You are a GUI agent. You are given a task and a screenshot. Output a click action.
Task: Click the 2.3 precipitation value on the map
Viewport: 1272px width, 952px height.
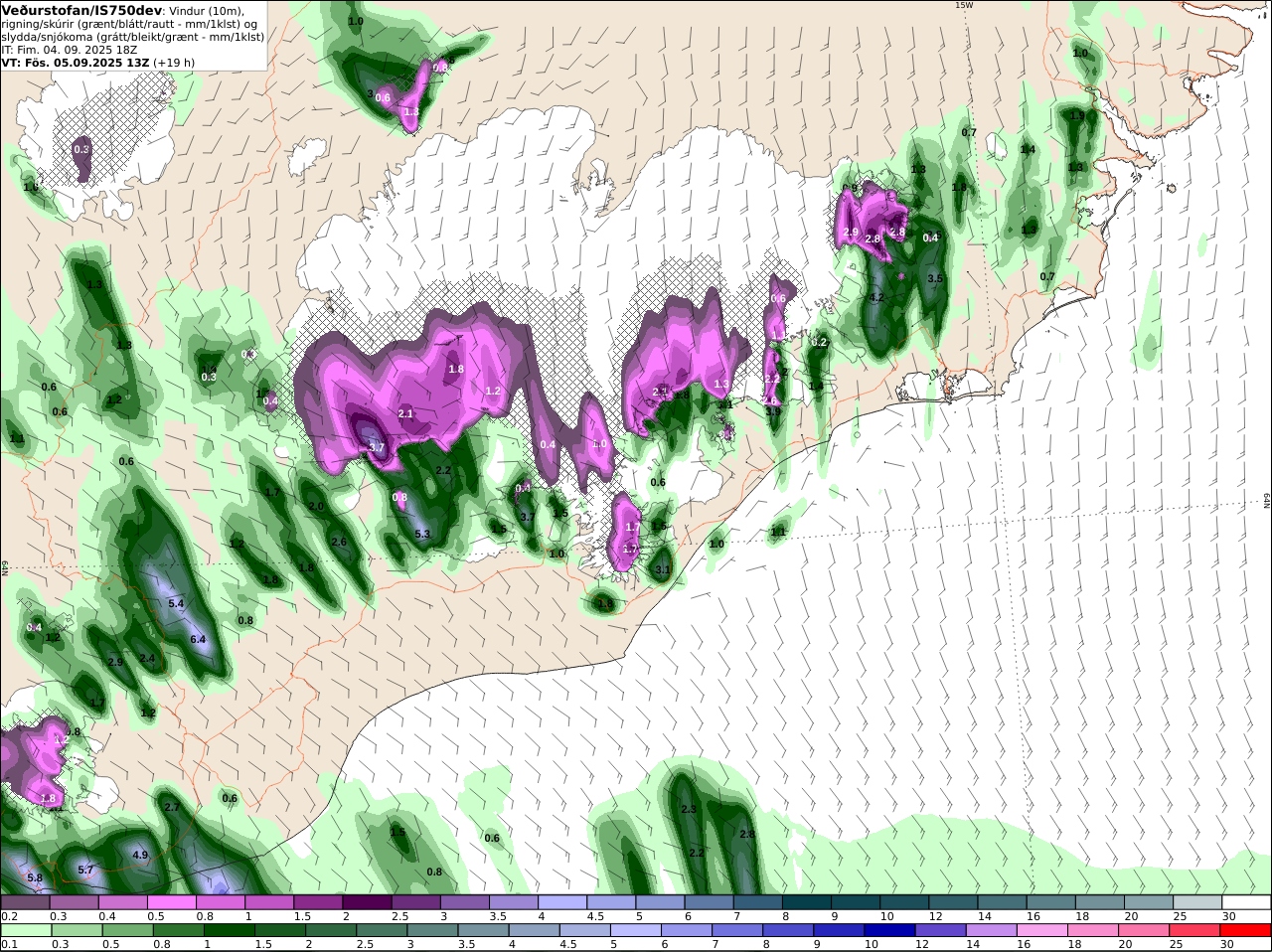point(689,809)
